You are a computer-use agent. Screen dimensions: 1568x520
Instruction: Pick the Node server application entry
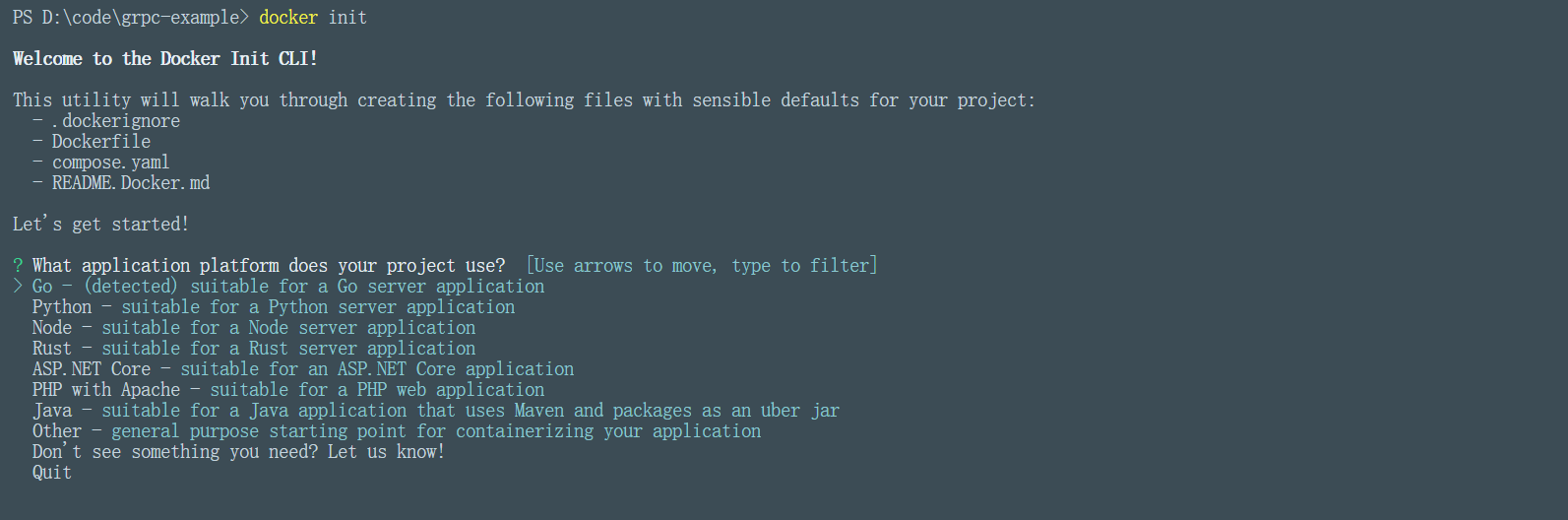pos(253,328)
